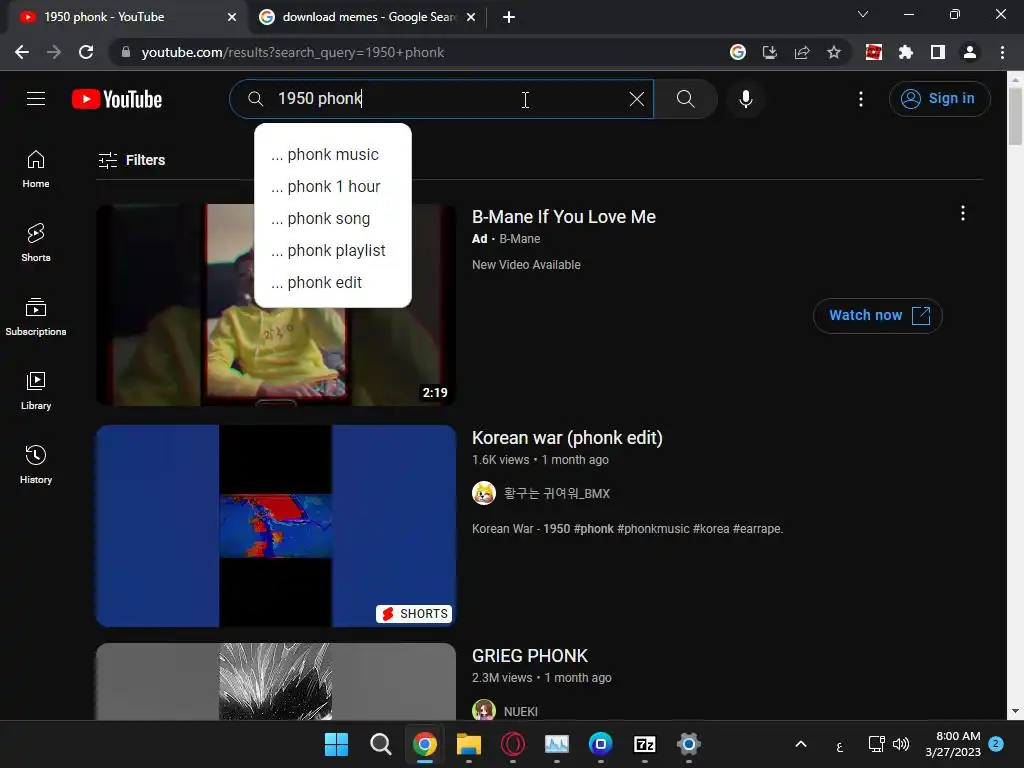
Task: Bookmark this page with the star icon
Action: tap(834, 52)
